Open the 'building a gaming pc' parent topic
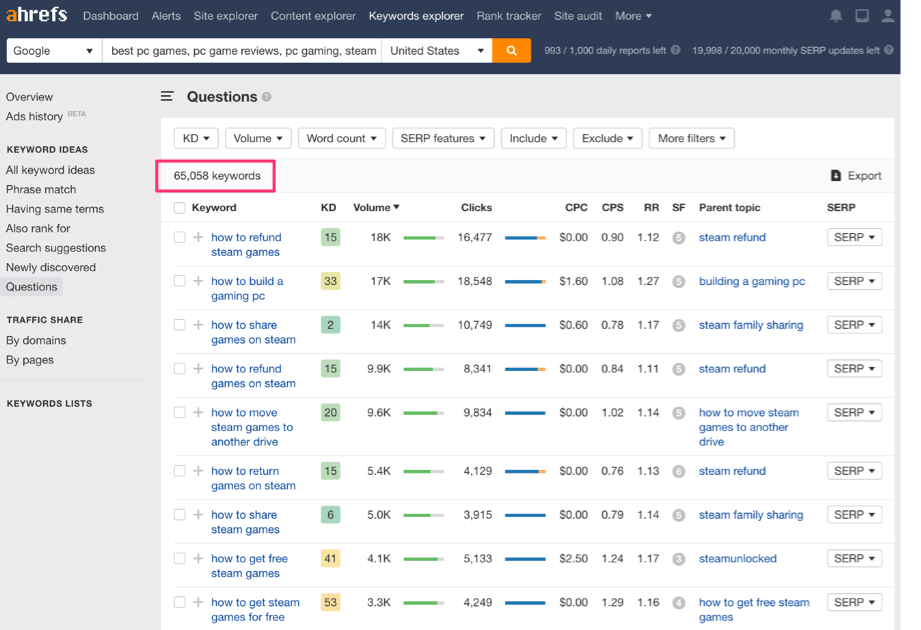921x630 pixels. [752, 281]
